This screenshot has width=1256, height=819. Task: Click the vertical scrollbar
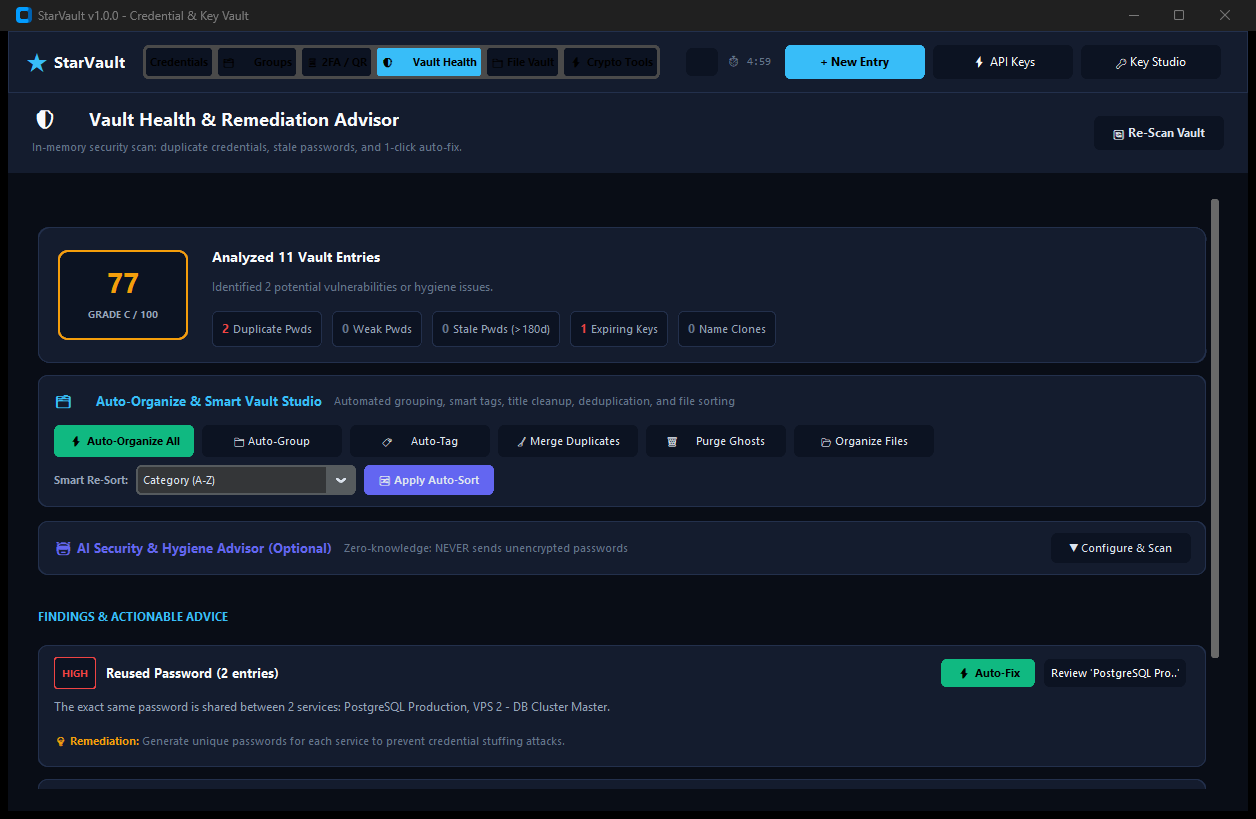pyautogui.click(x=1215, y=428)
